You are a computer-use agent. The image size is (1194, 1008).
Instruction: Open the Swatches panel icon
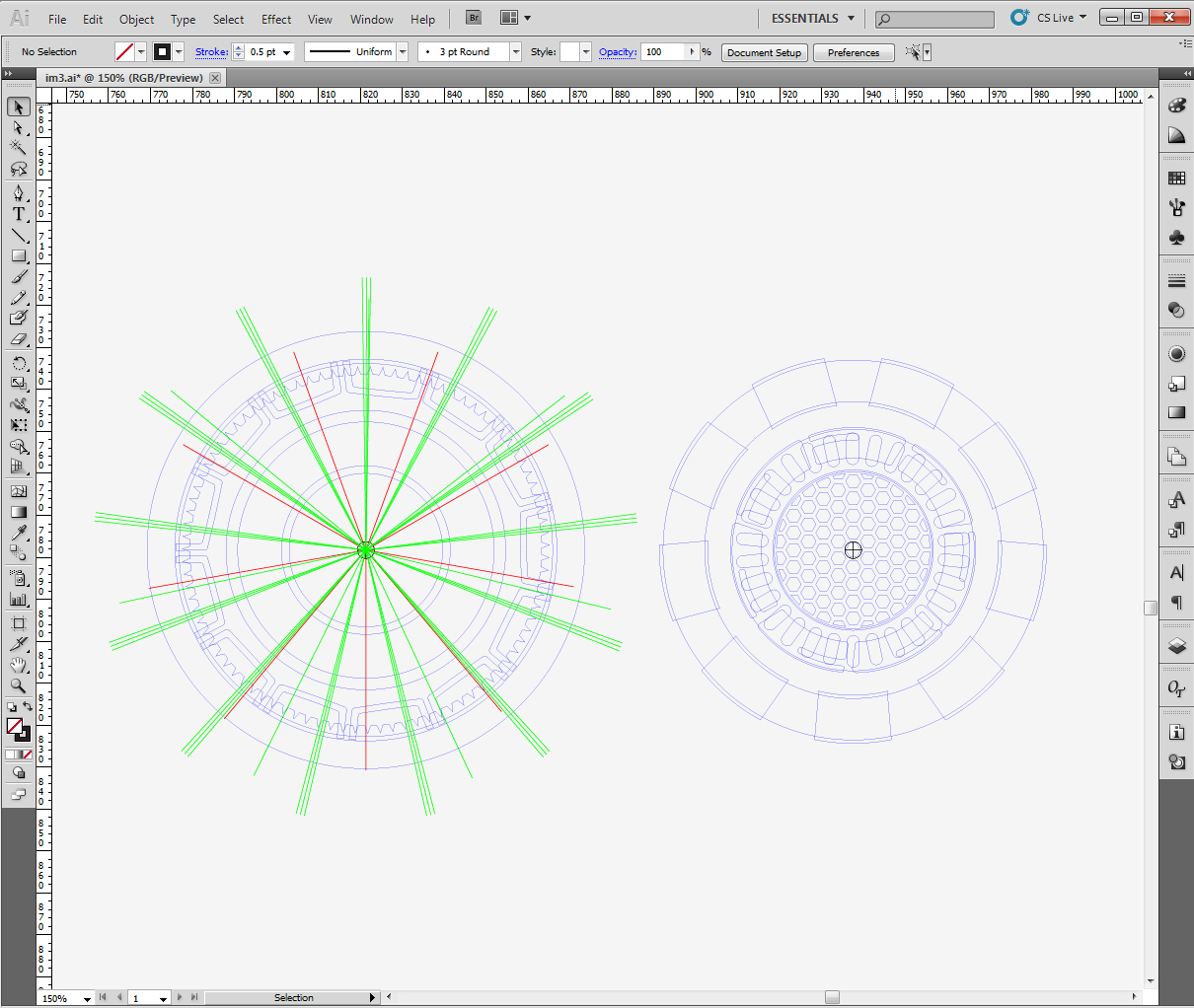tap(1176, 179)
